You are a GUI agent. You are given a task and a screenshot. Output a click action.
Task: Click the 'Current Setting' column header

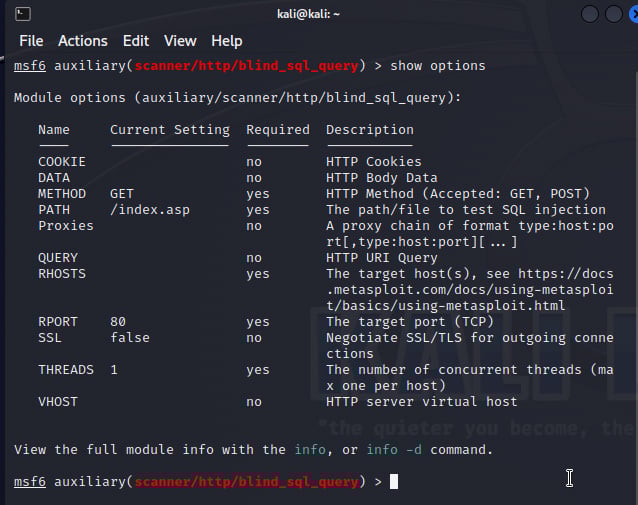(x=169, y=130)
